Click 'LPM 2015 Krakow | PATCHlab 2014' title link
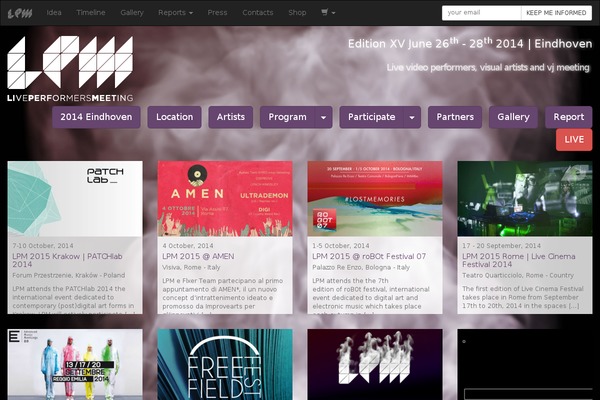This screenshot has height=400, width=600. point(67,260)
